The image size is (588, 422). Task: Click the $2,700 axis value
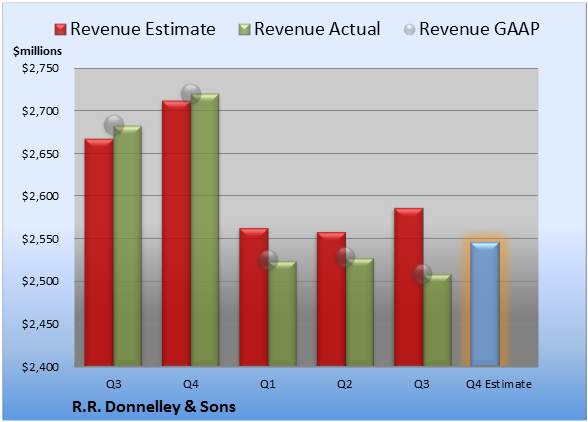[40, 111]
